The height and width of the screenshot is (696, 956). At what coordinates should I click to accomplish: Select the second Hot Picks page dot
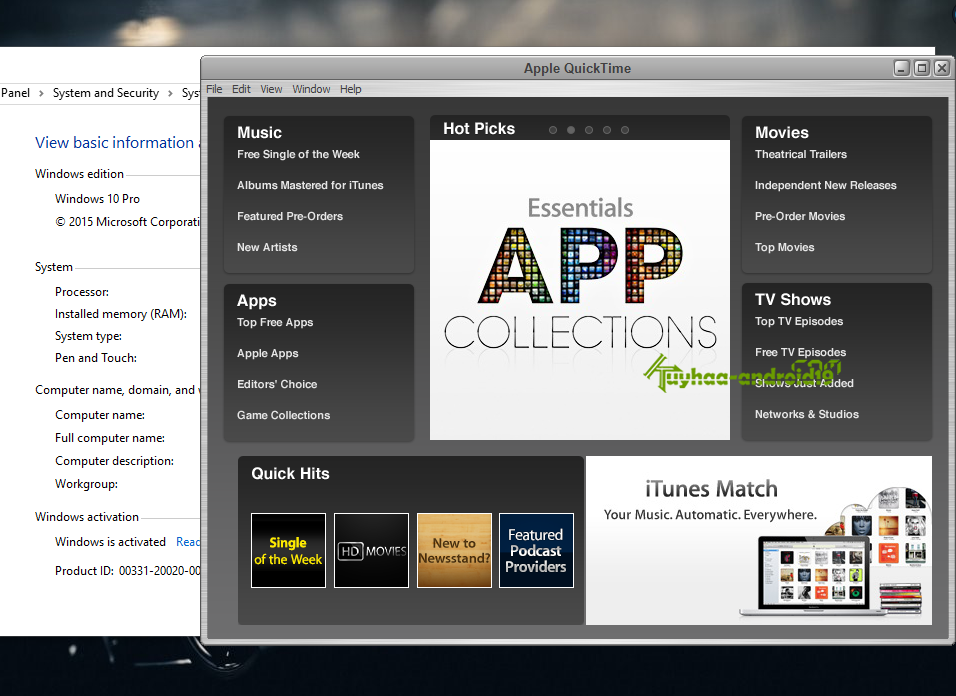pos(571,130)
